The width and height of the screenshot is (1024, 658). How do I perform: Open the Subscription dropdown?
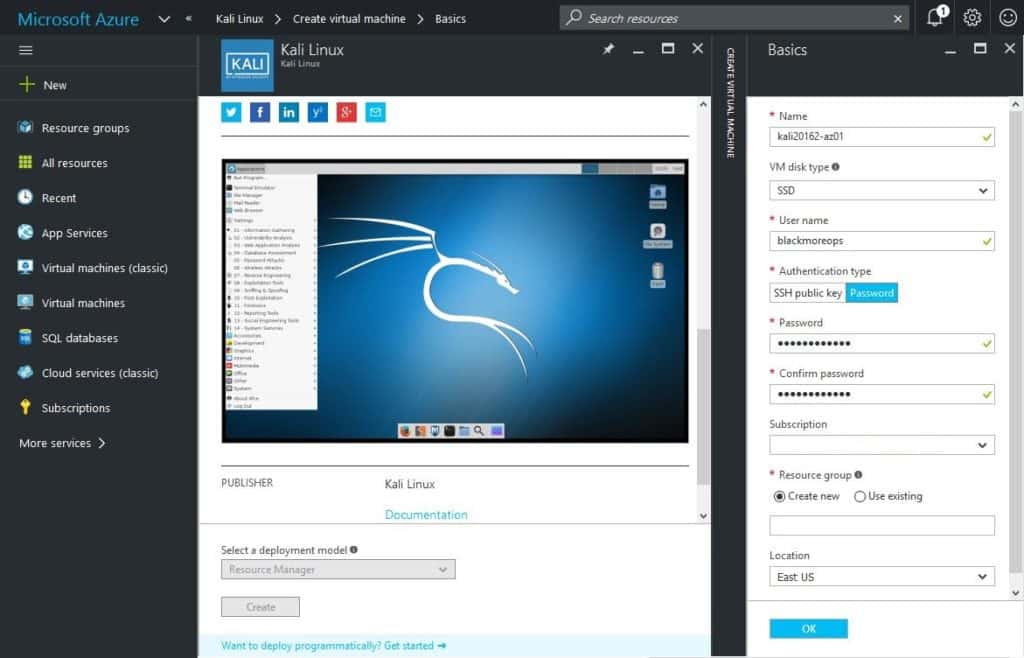(x=882, y=445)
